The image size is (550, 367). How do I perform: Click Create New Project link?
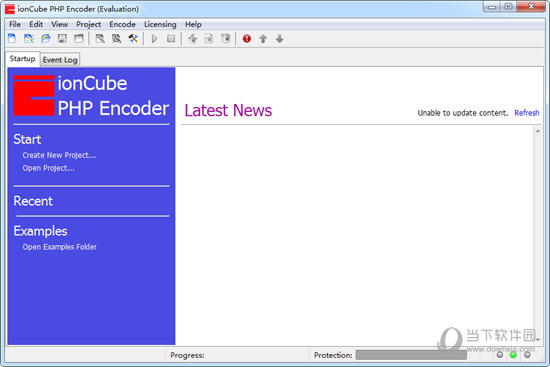pyautogui.click(x=59, y=155)
